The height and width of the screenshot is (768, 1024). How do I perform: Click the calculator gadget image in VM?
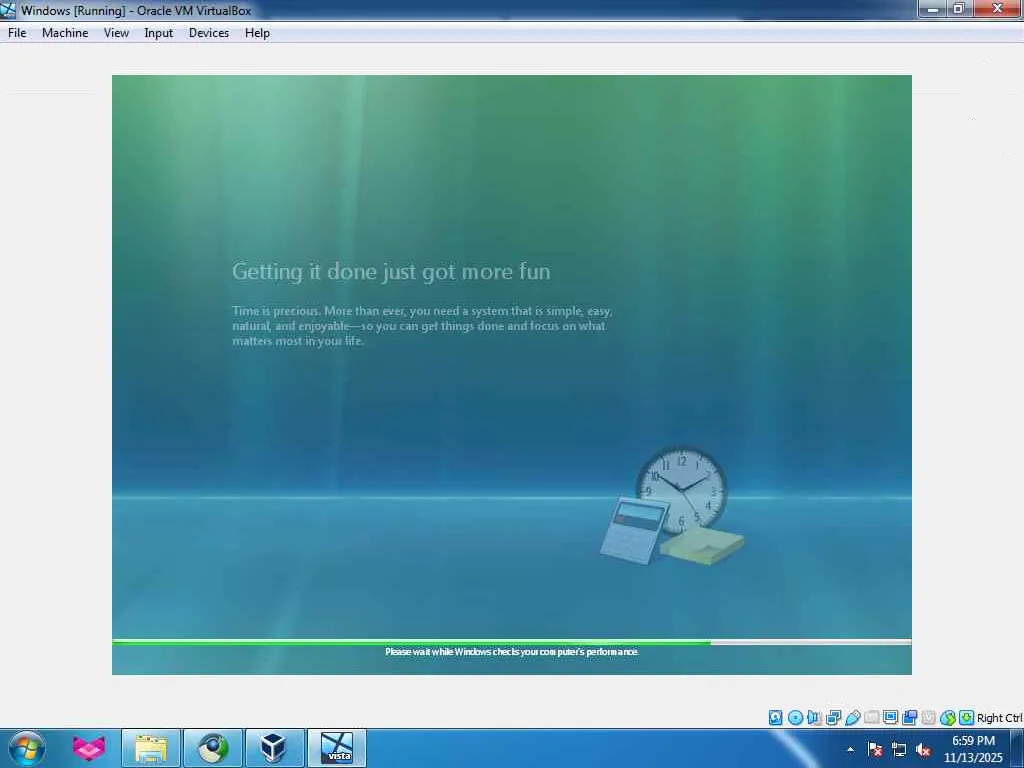(x=633, y=530)
